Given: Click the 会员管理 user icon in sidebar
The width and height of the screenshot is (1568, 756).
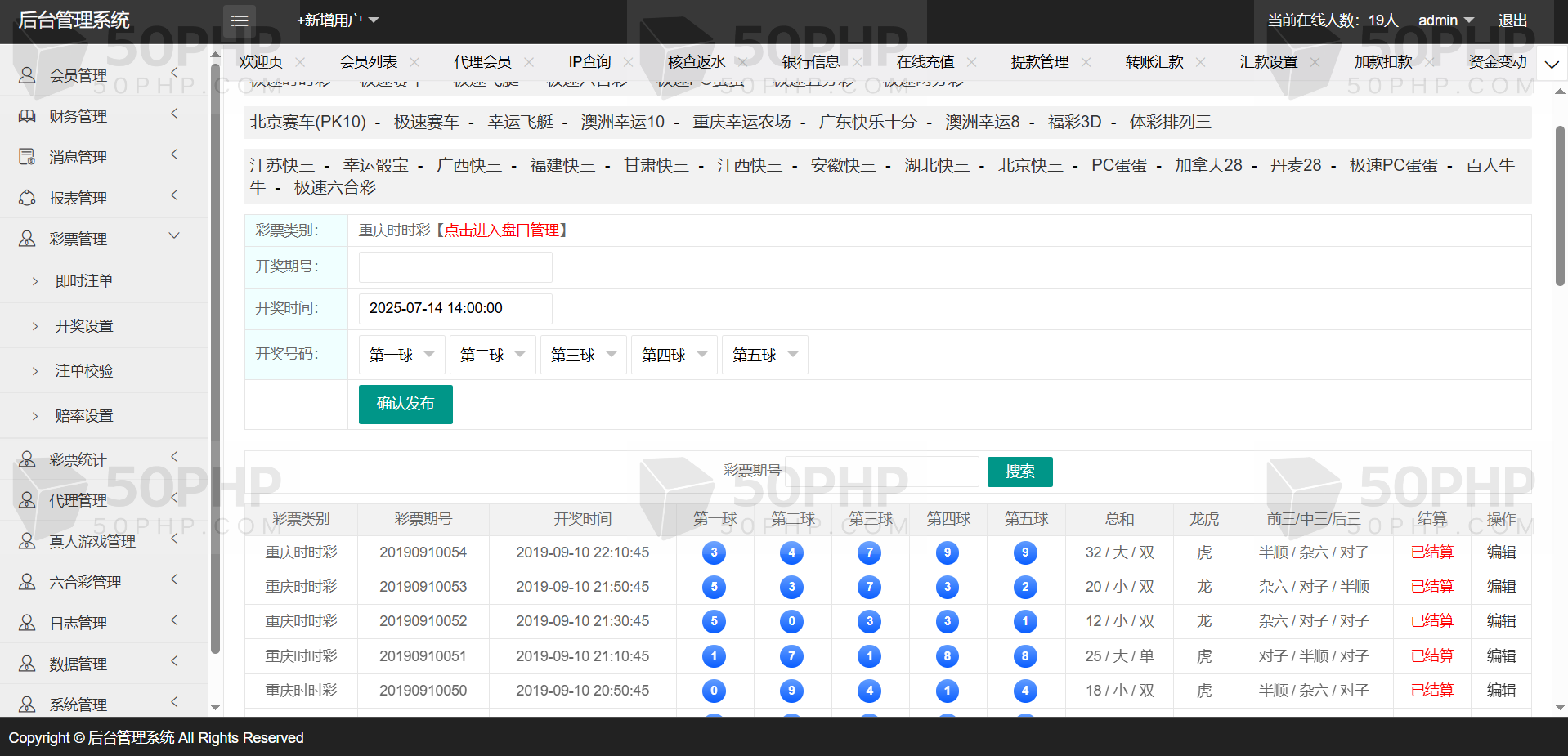Looking at the screenshot, I should click(27, 75).
